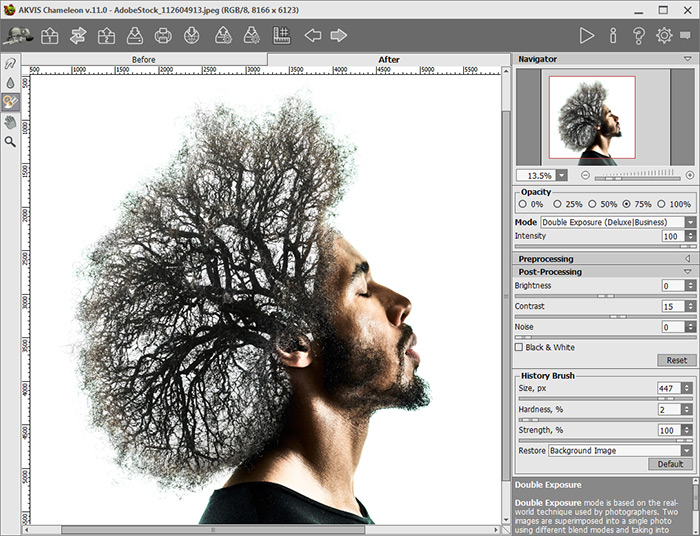Select the Hand tool
Screen dimensions: 700x536
coord(10,122)
